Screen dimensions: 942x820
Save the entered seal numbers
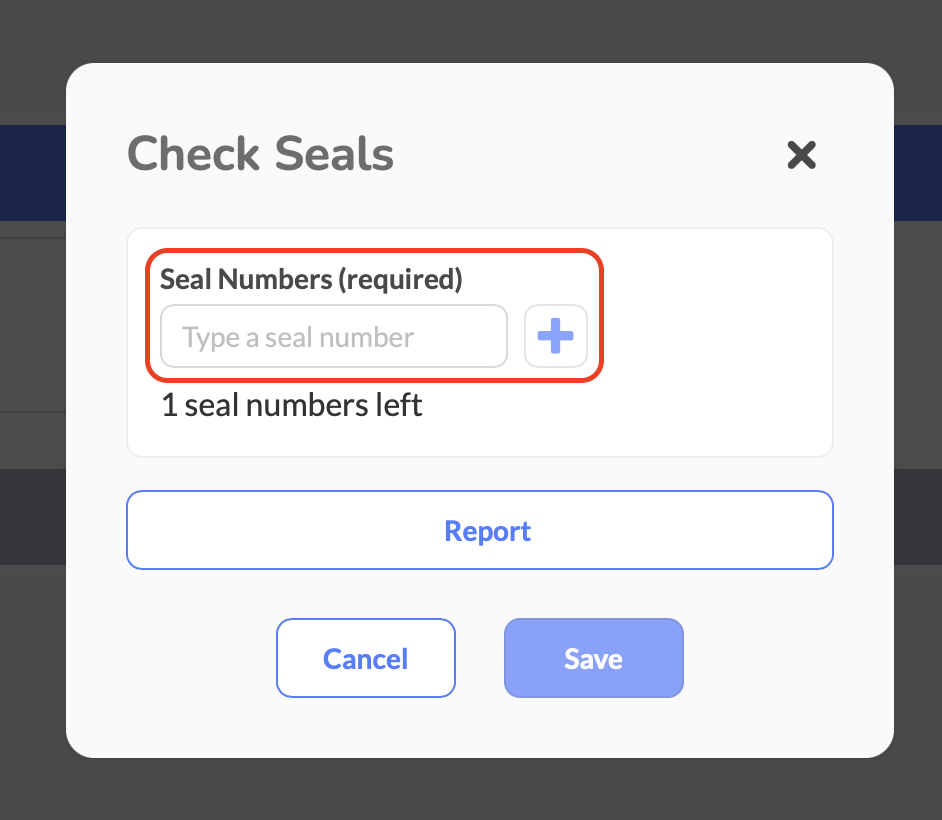click(x=593, y=658)
